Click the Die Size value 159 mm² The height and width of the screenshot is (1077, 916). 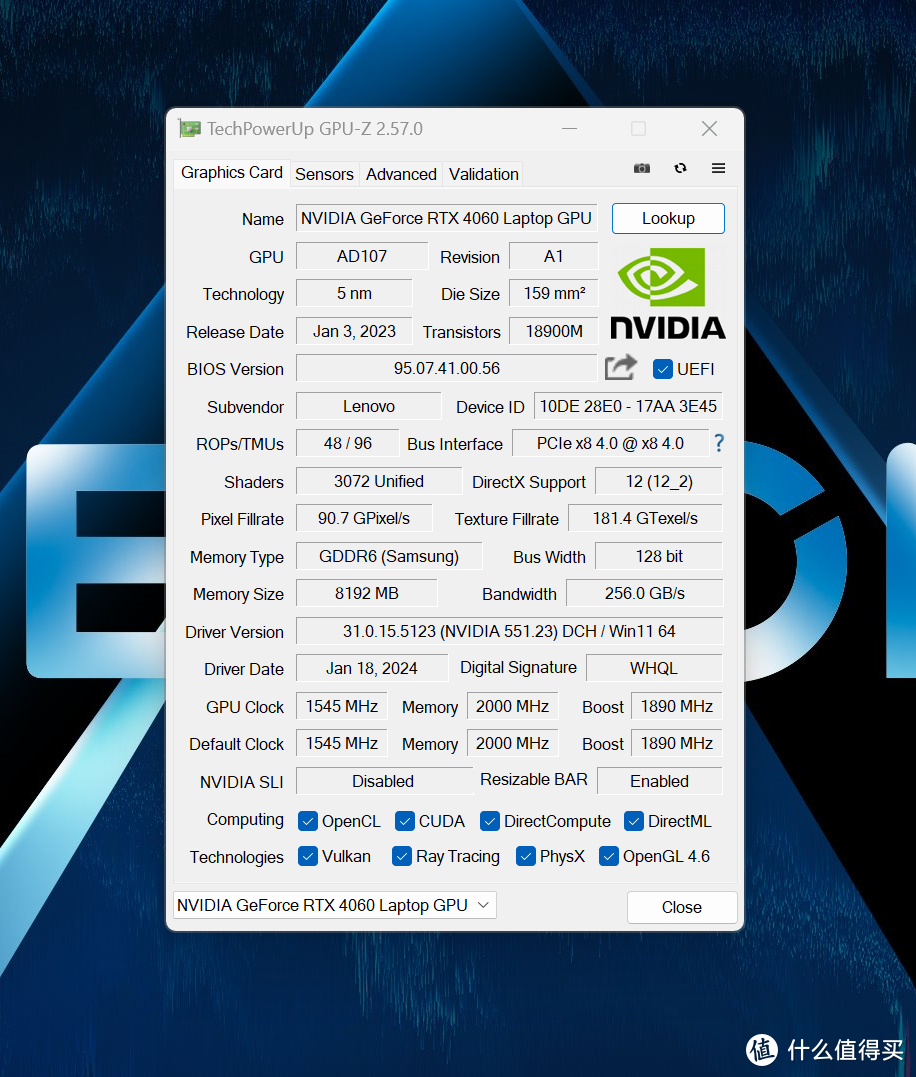553,293
